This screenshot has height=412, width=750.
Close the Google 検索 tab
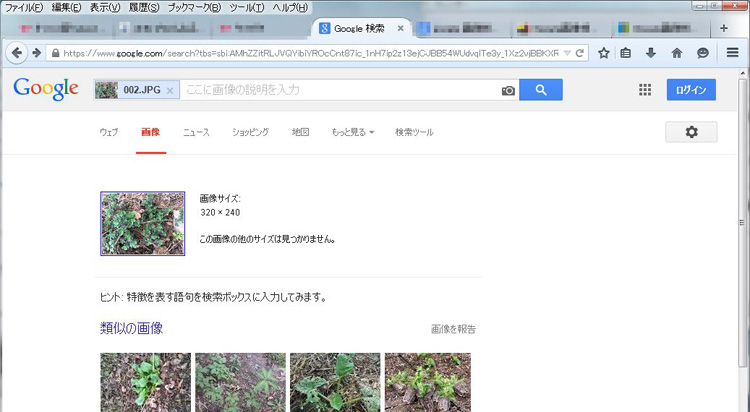pyautogui.click(x=400, y=29)
